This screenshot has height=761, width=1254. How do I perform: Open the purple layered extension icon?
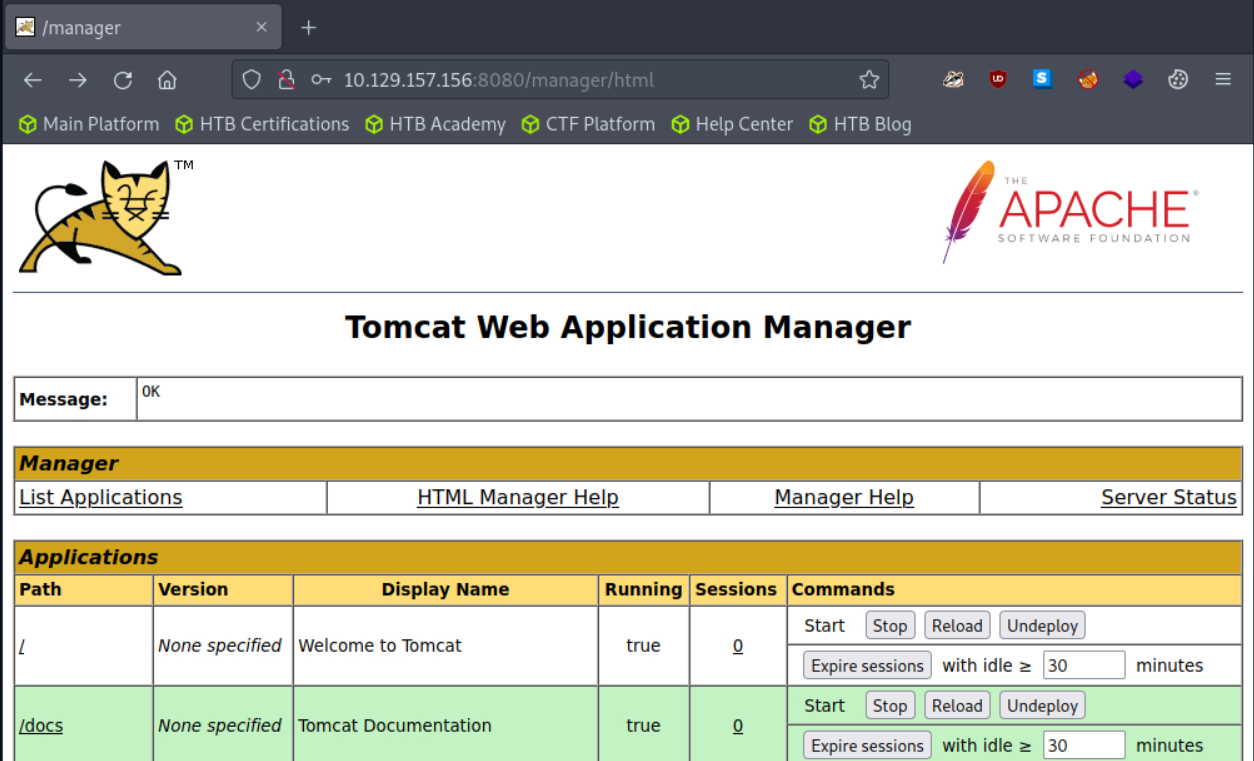1133,79
